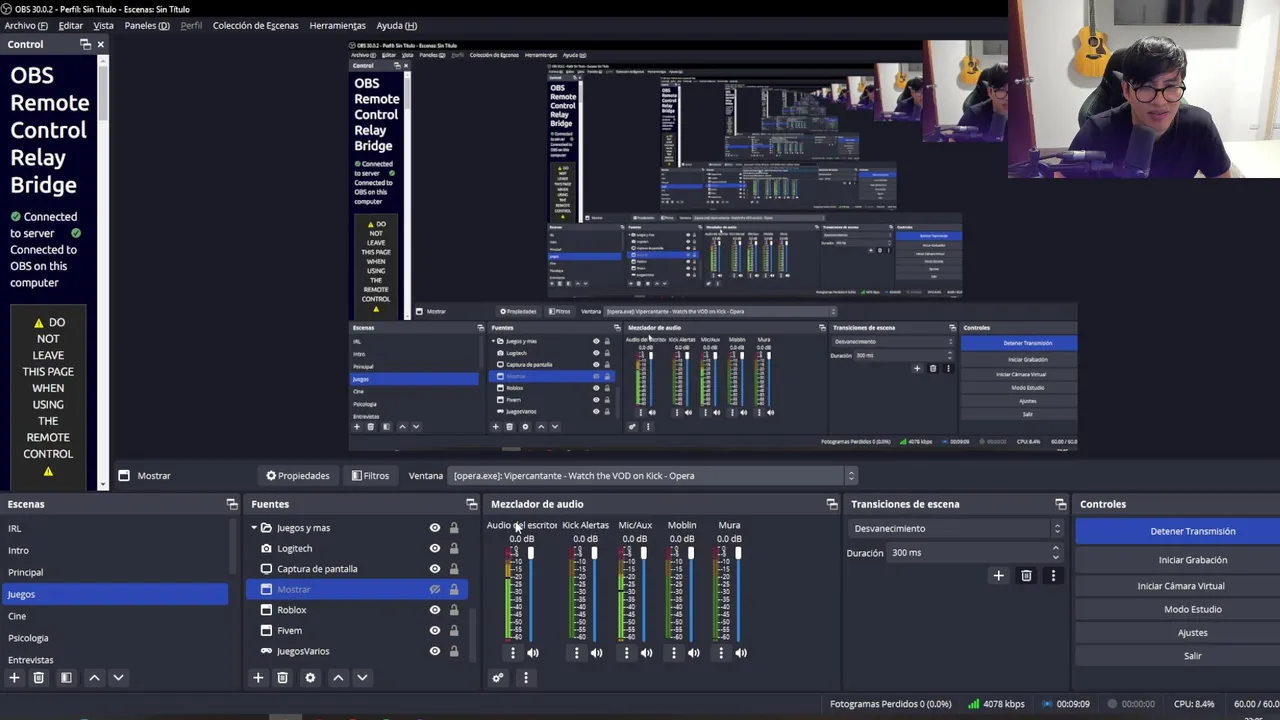Open Mic/Aux channel options dots

pyautogui.click(x=627, y=653)
